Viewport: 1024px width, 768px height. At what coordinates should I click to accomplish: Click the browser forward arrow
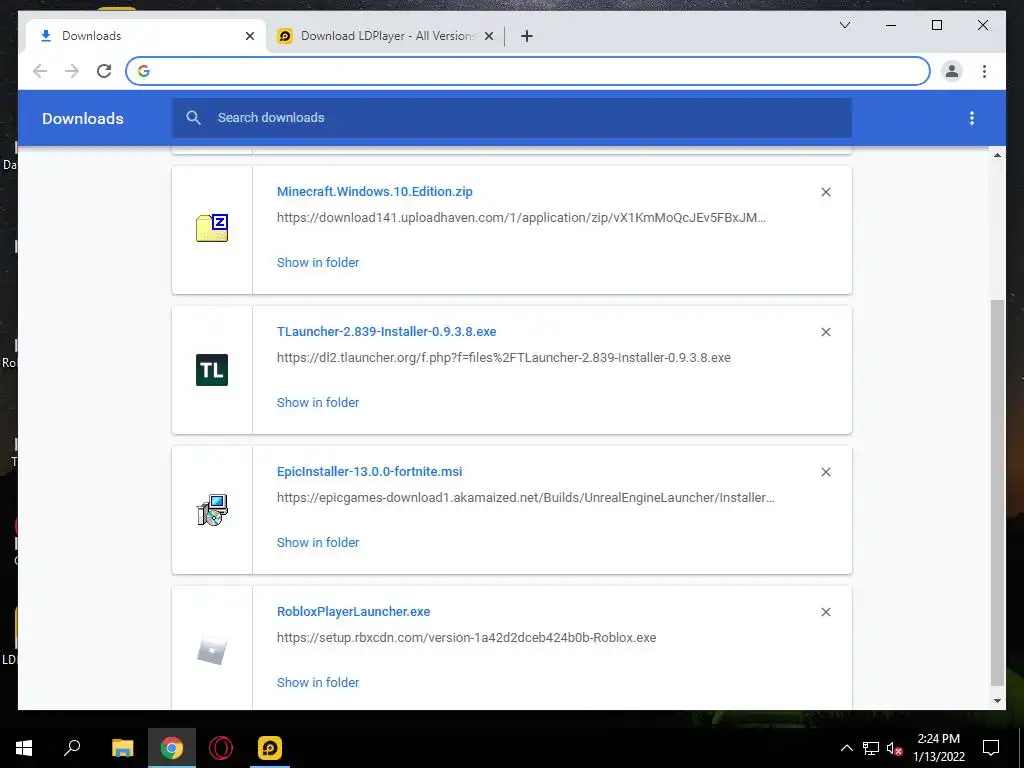72,71
